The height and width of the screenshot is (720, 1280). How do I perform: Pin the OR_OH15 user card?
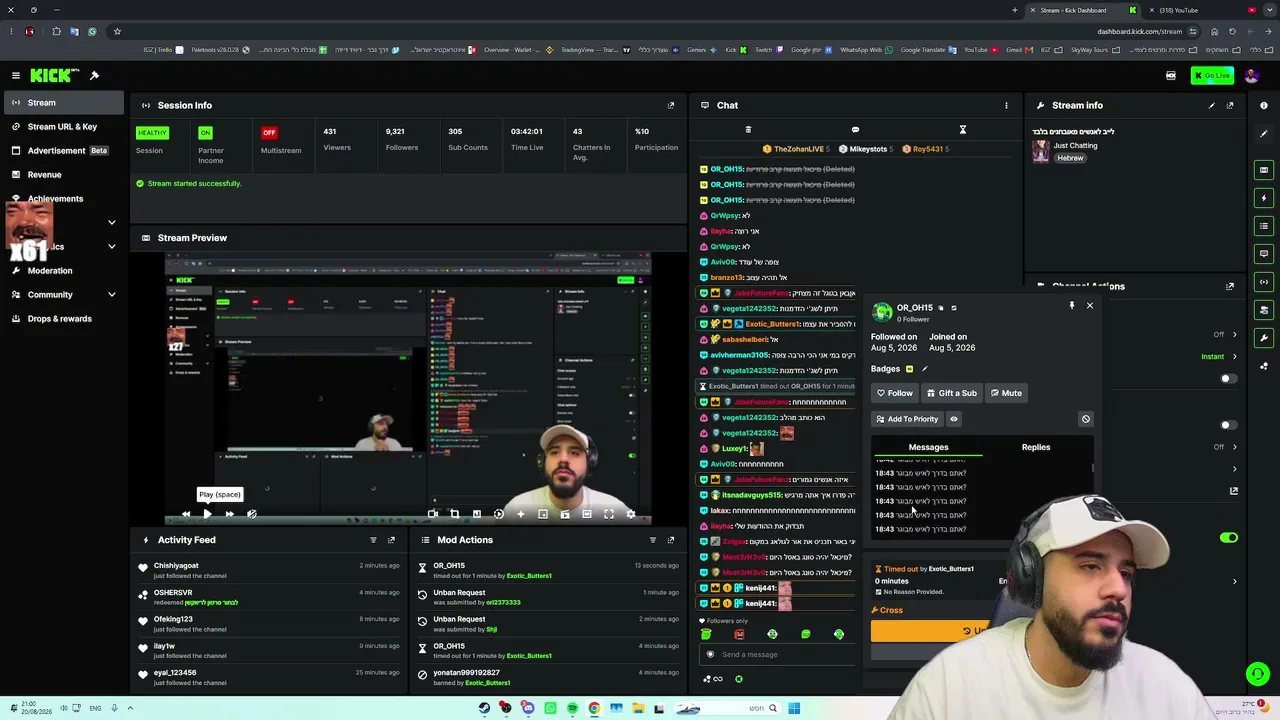pyautogui.click(x=1072, y=305)
